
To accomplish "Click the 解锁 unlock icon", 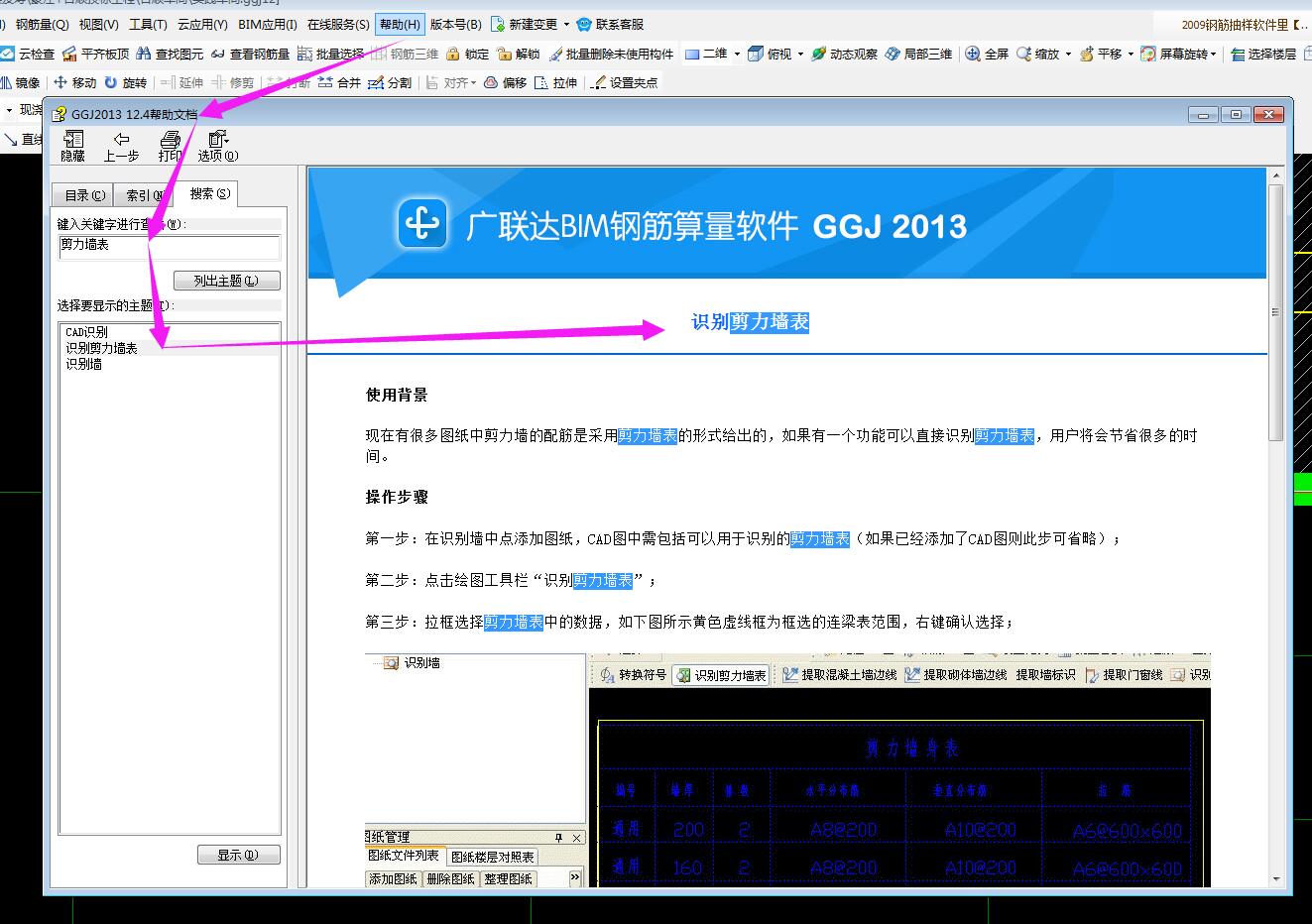I will tap(504, 55).
